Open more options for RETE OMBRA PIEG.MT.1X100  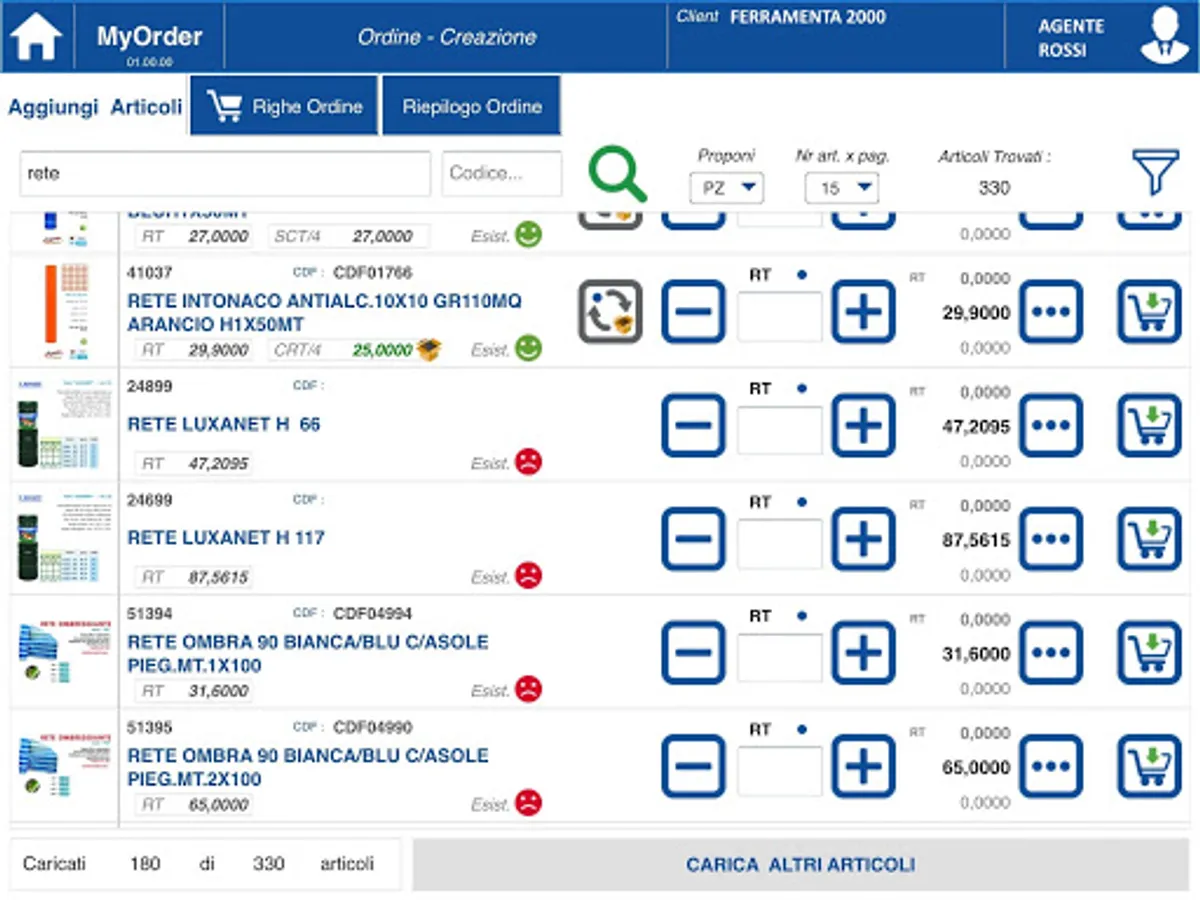(1051, 653)
